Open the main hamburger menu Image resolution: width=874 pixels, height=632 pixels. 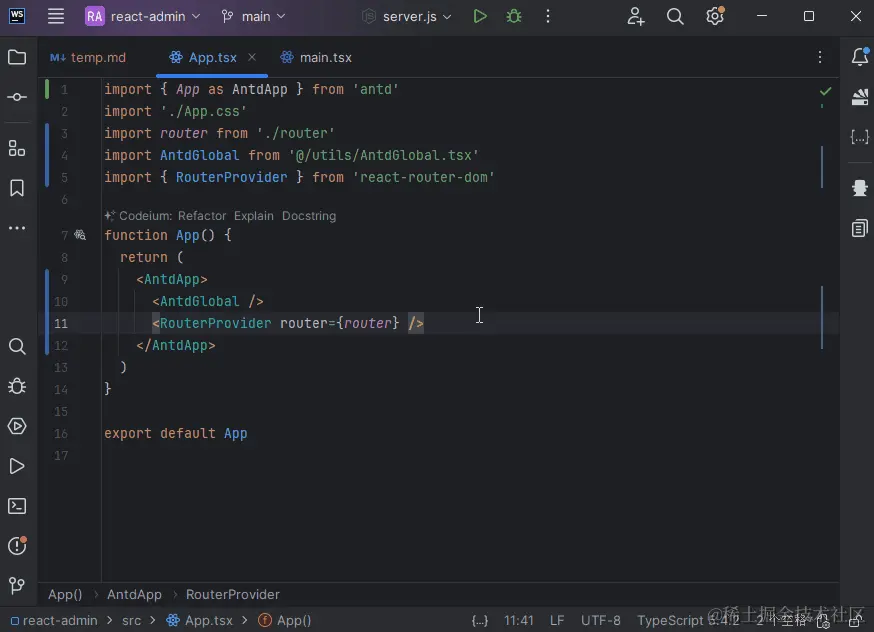56,16
